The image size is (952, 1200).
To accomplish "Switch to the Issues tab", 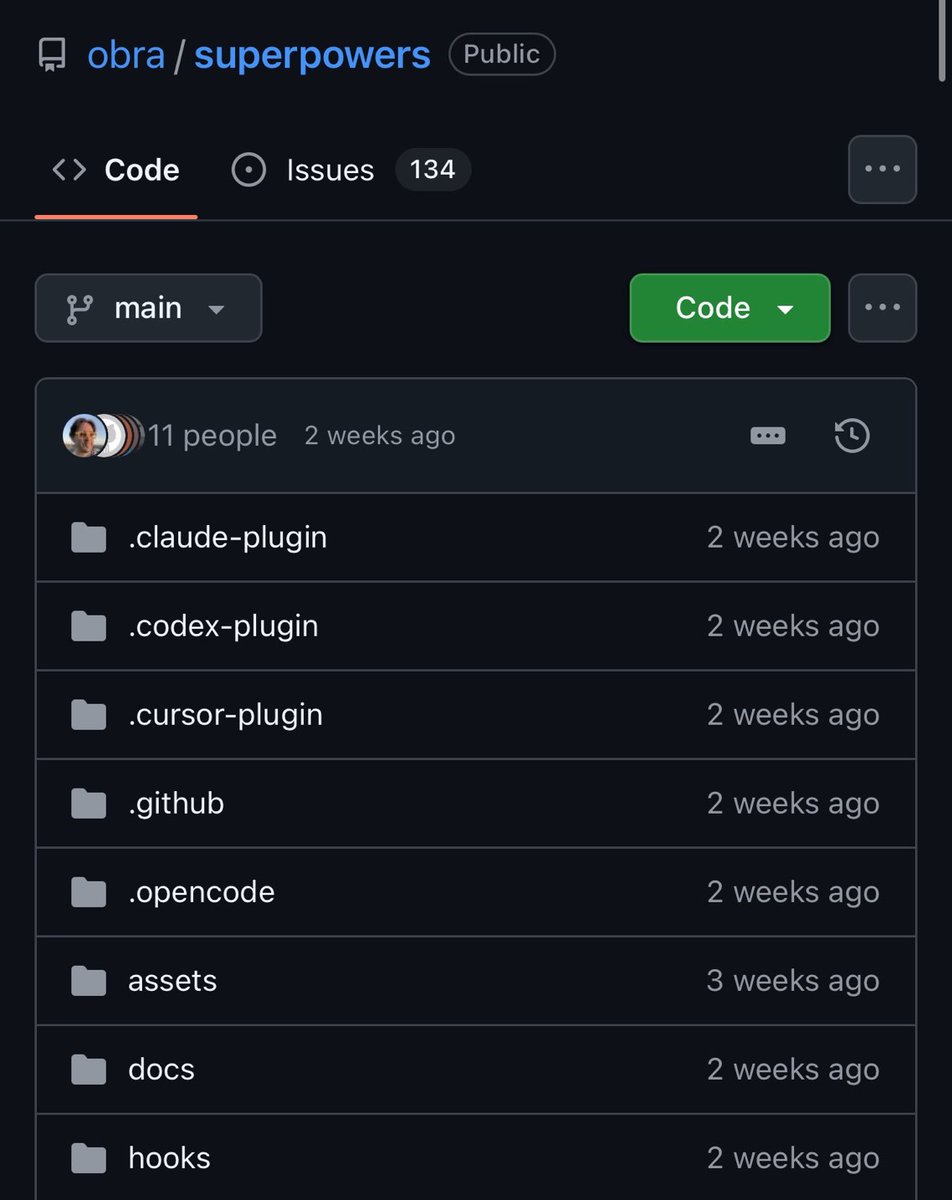I will pos(350,170).
